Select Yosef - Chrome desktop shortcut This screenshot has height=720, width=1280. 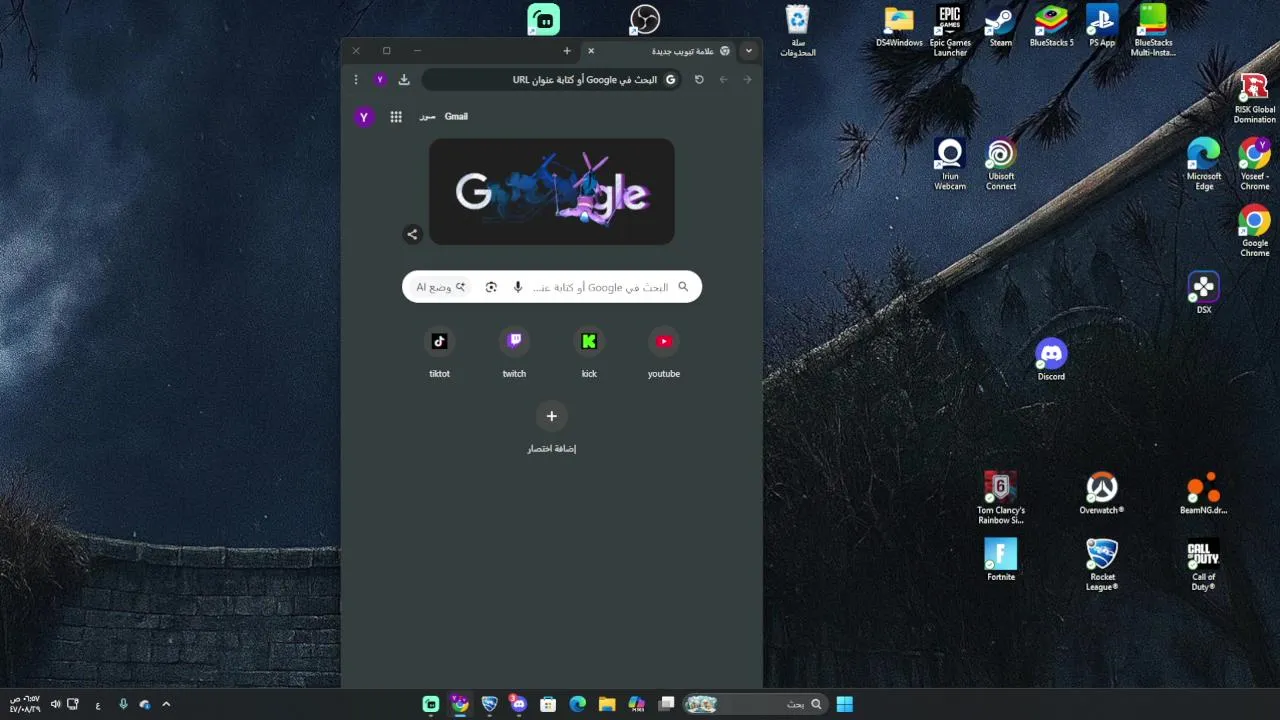(1254, 164)
